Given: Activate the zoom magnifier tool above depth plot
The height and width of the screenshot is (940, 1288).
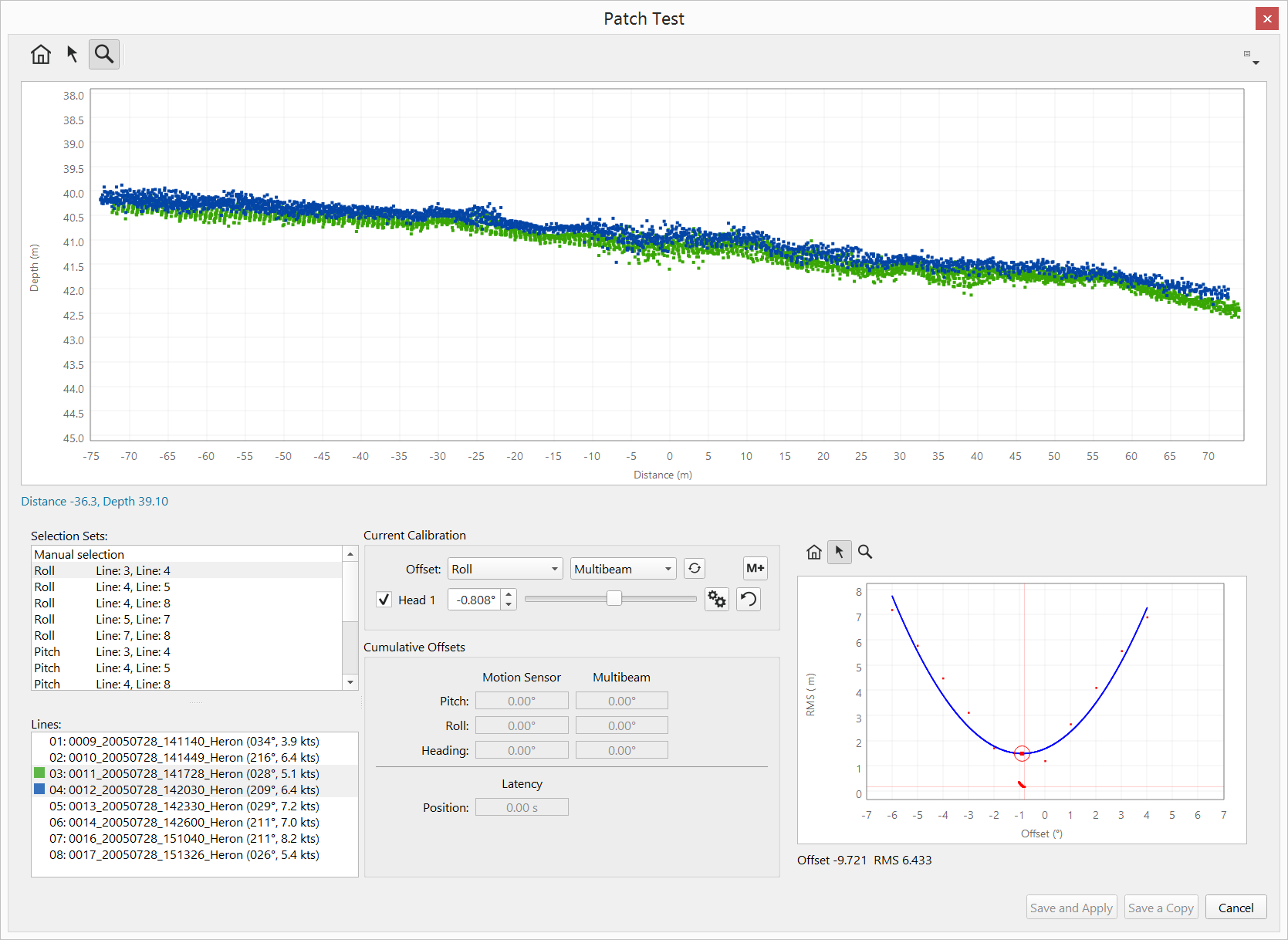Looking at the screenshot, I should (104, 54).
